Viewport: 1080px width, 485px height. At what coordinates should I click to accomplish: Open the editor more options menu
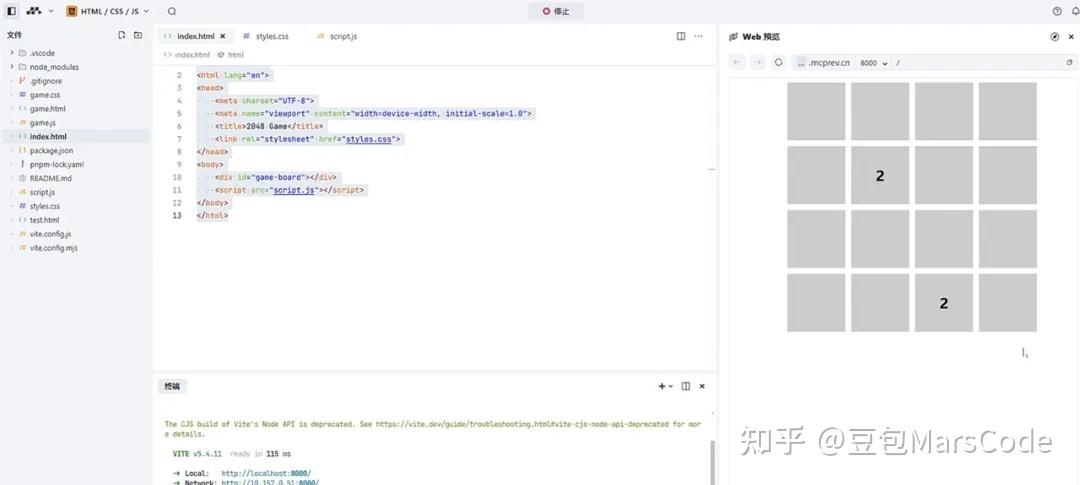point(698,36)
